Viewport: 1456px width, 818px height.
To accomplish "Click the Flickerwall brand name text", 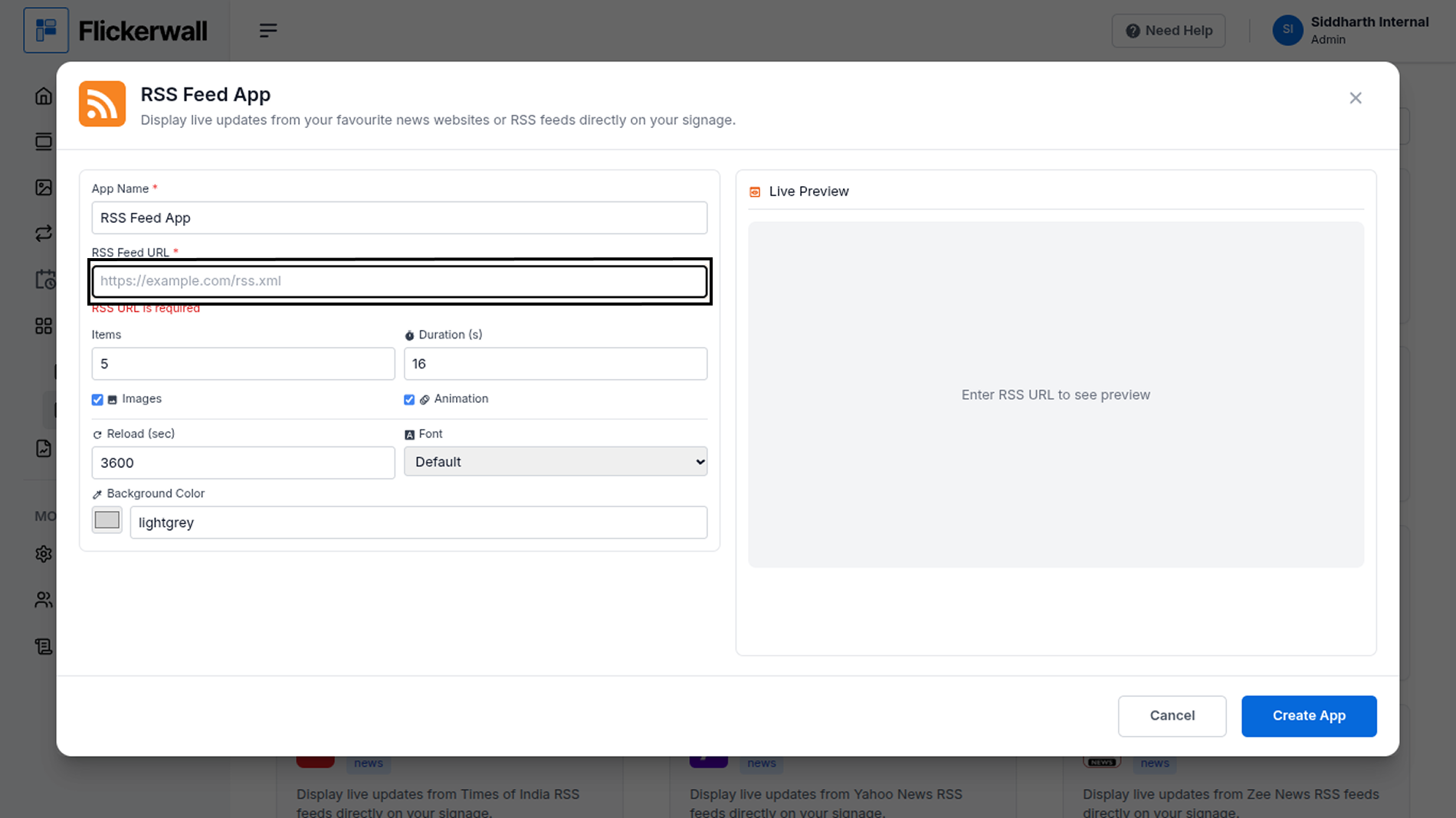I will click(x=143, y=31).
